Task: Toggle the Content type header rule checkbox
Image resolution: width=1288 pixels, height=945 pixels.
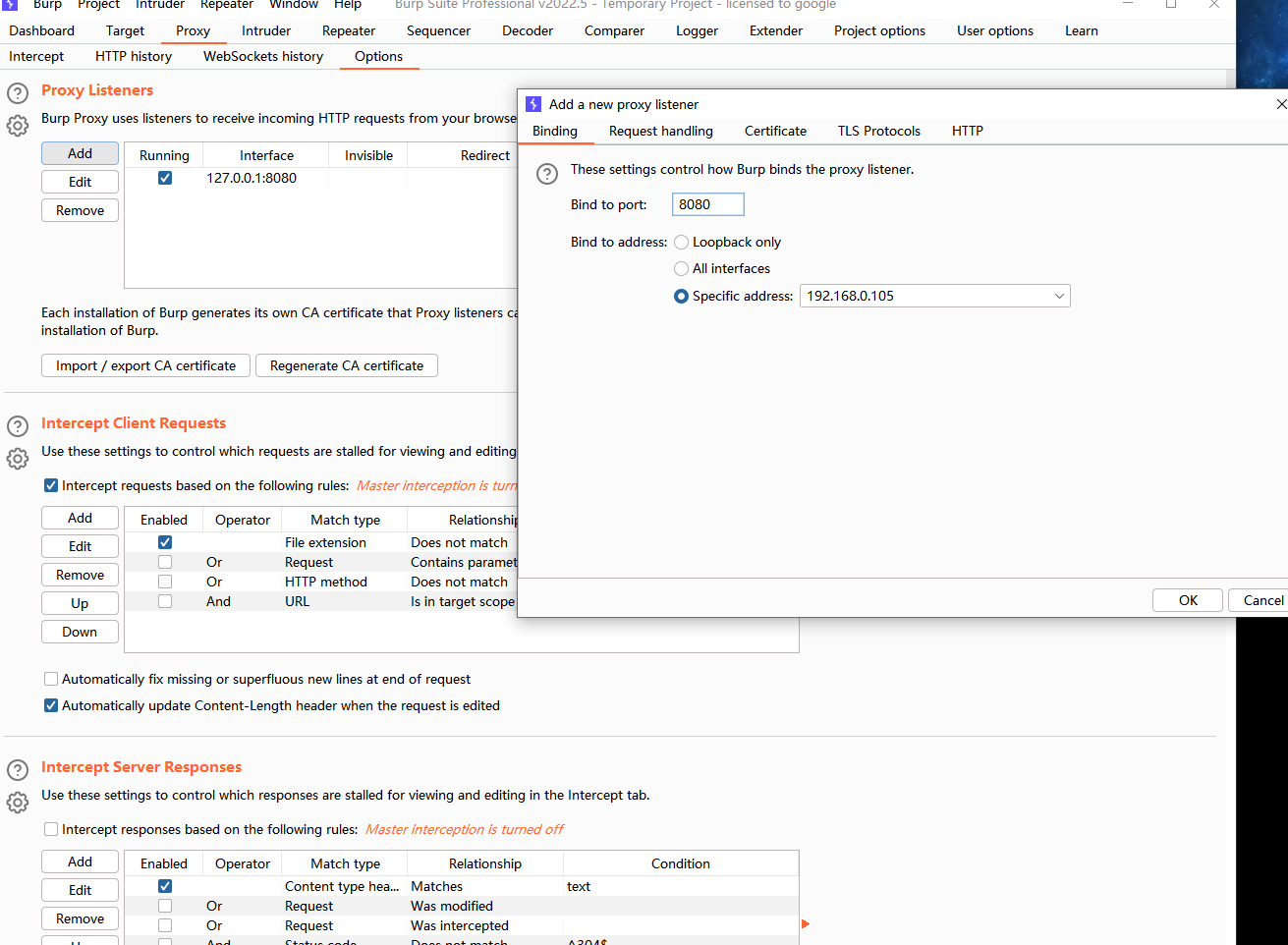Action: 165,886
